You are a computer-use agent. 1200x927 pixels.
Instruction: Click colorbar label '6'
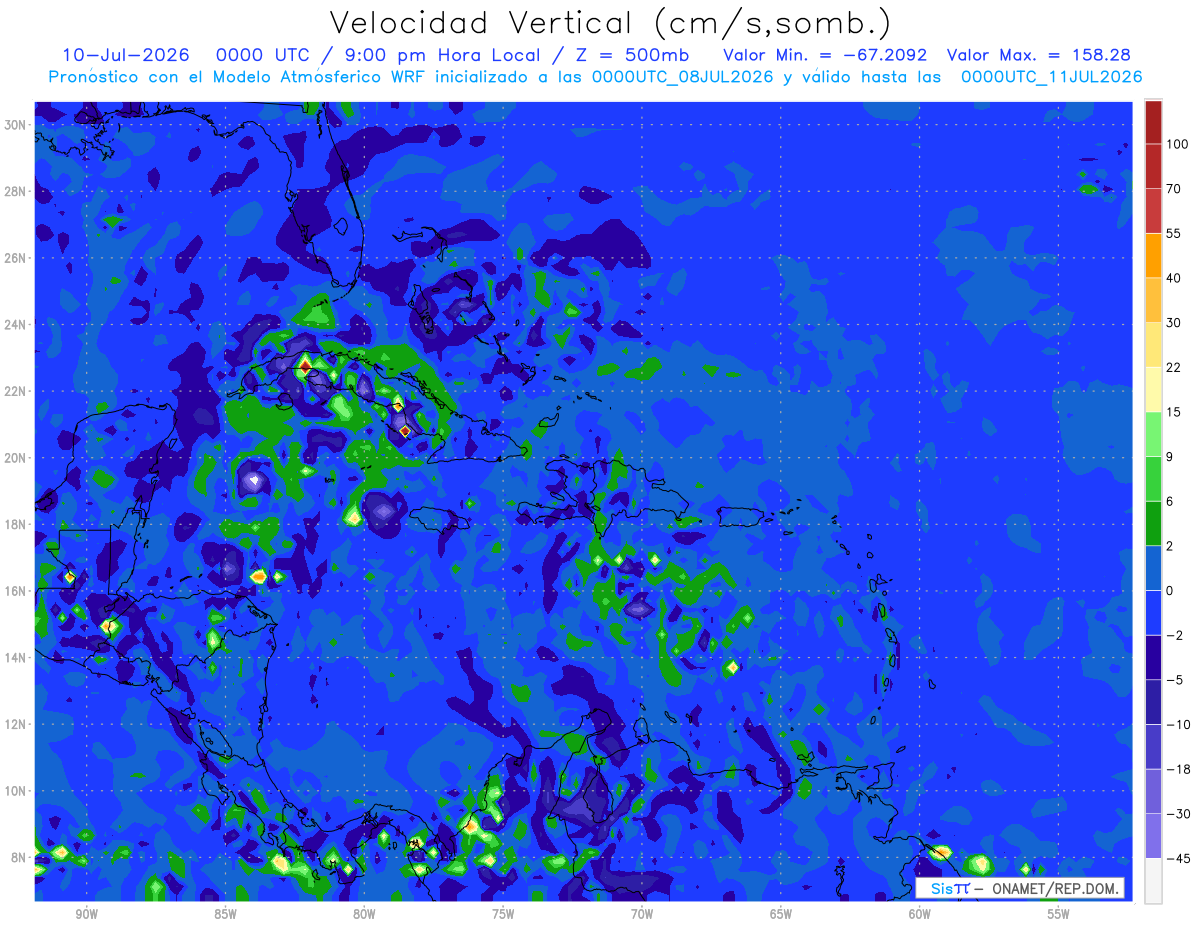(x=1170, y=501)
